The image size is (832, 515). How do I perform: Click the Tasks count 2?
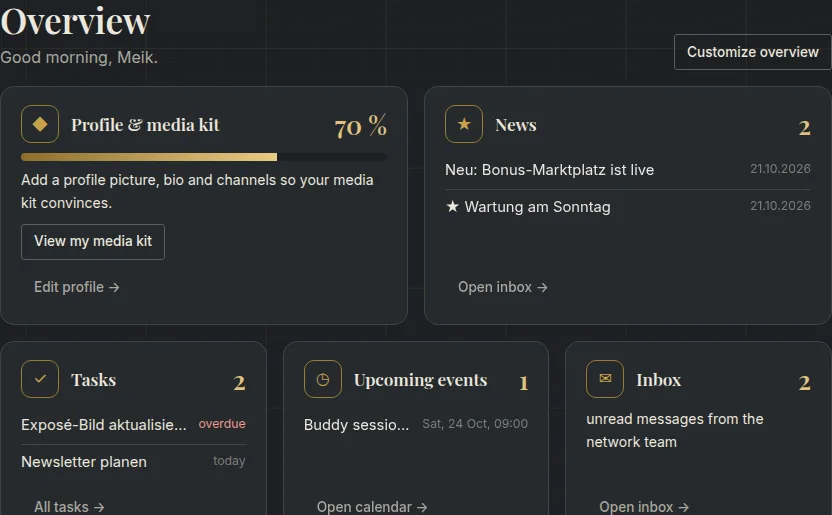click(239, 382)
